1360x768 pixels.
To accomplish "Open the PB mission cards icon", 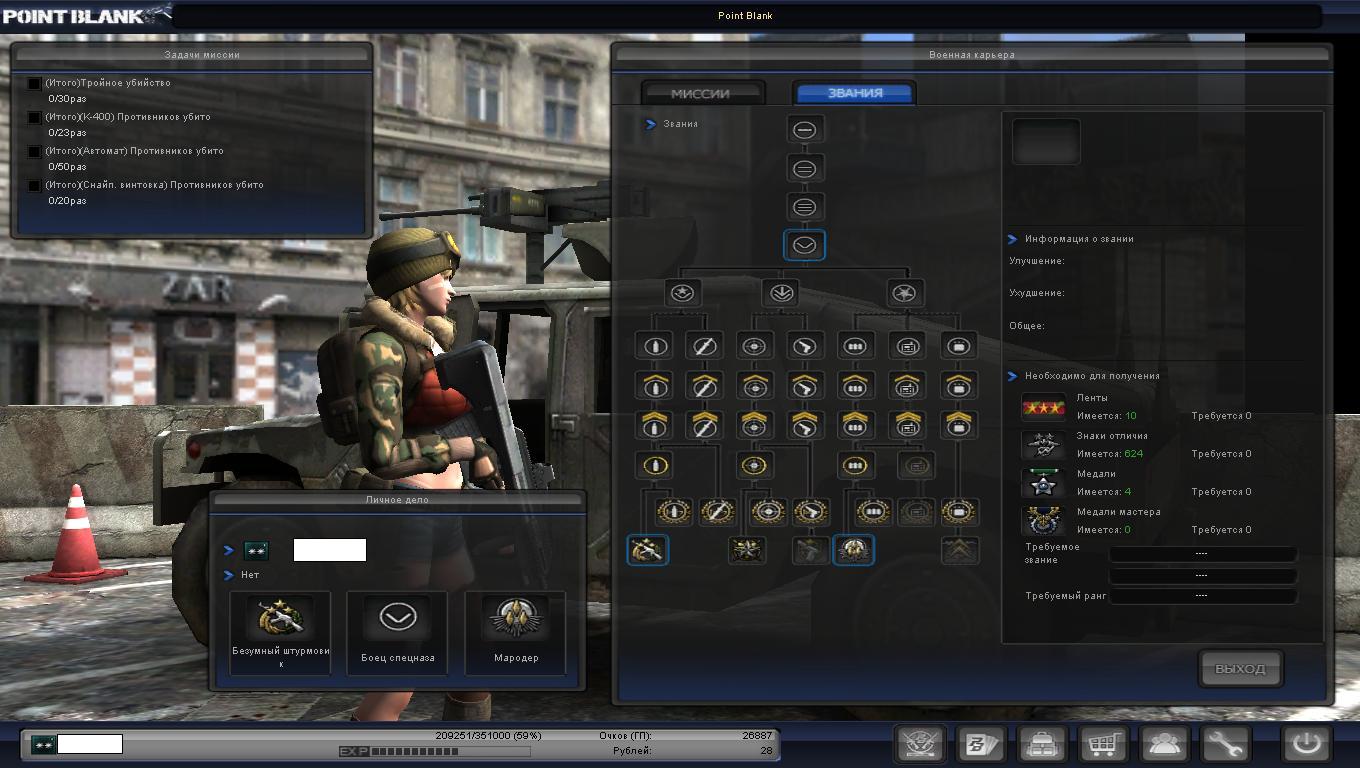I will point(978,745).
